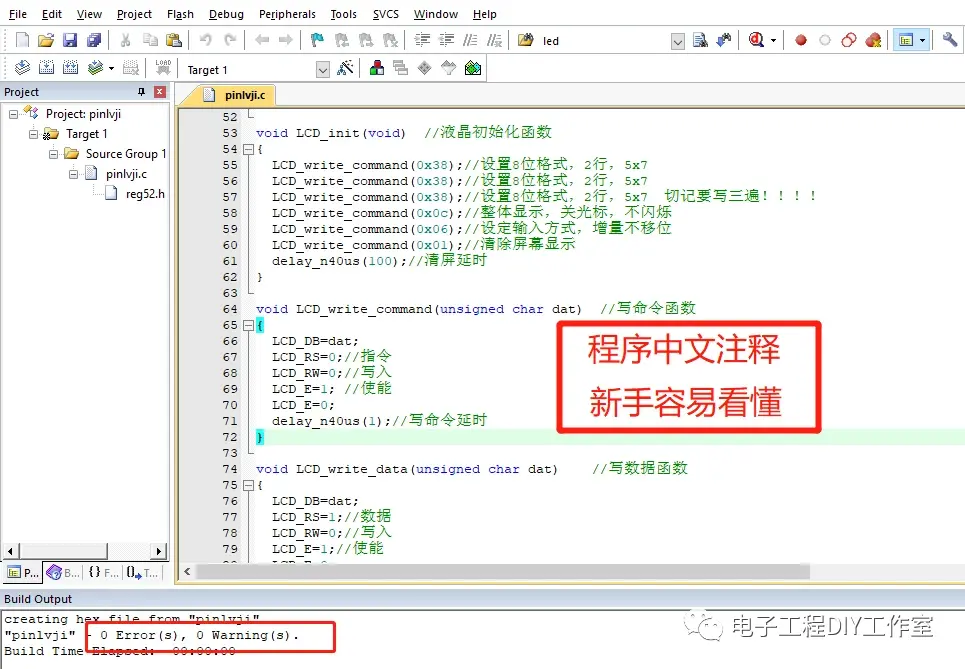Image resolution: width=965 pixels, height=669 pixels.
Task: Click the Save All icon
Action: 94,41
